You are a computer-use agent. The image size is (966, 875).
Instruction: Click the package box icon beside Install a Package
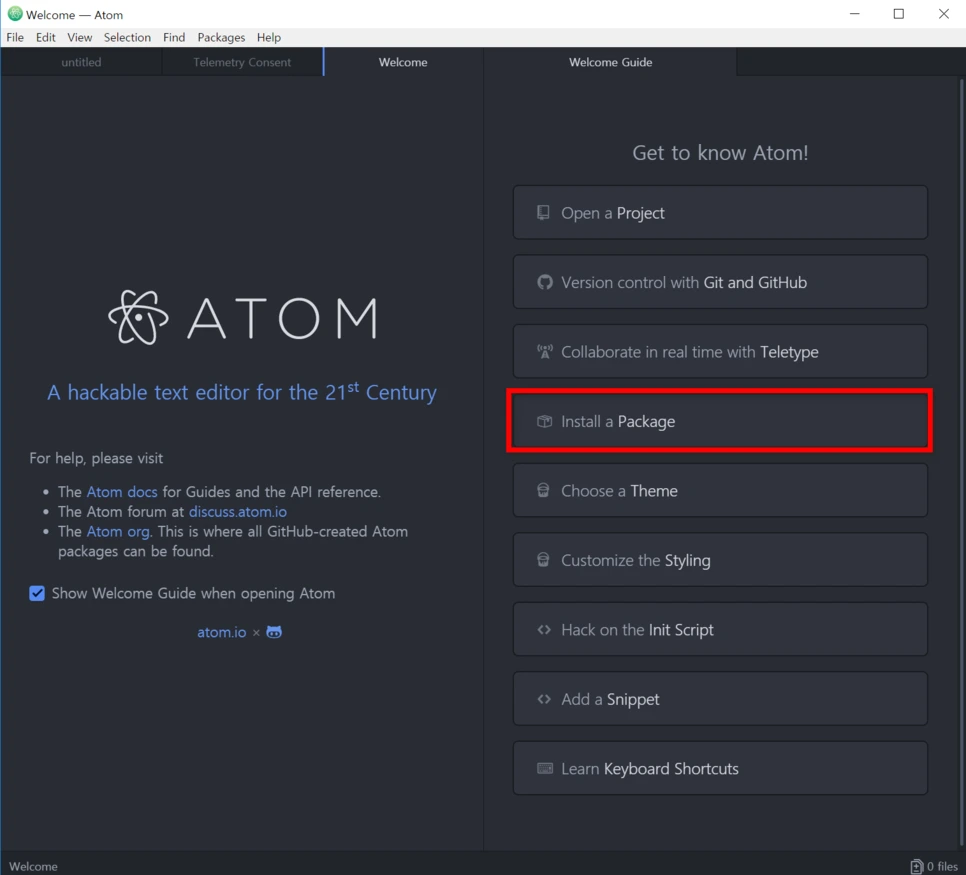pos(545,421)
